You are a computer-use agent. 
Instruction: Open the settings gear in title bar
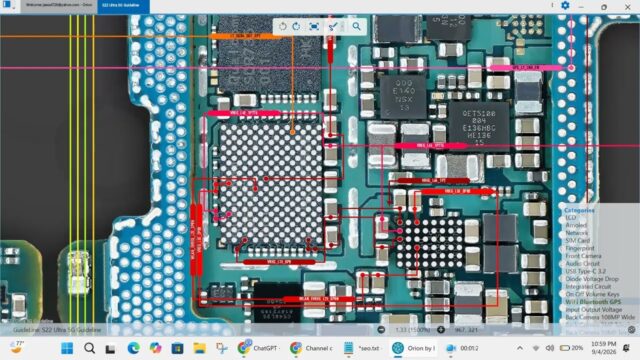pos(565,5)
